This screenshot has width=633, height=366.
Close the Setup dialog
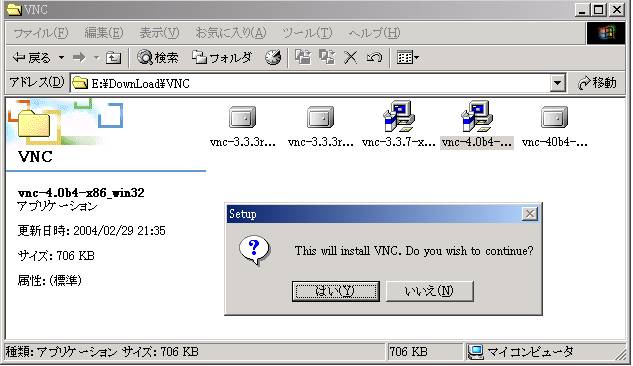pos(530,213)
